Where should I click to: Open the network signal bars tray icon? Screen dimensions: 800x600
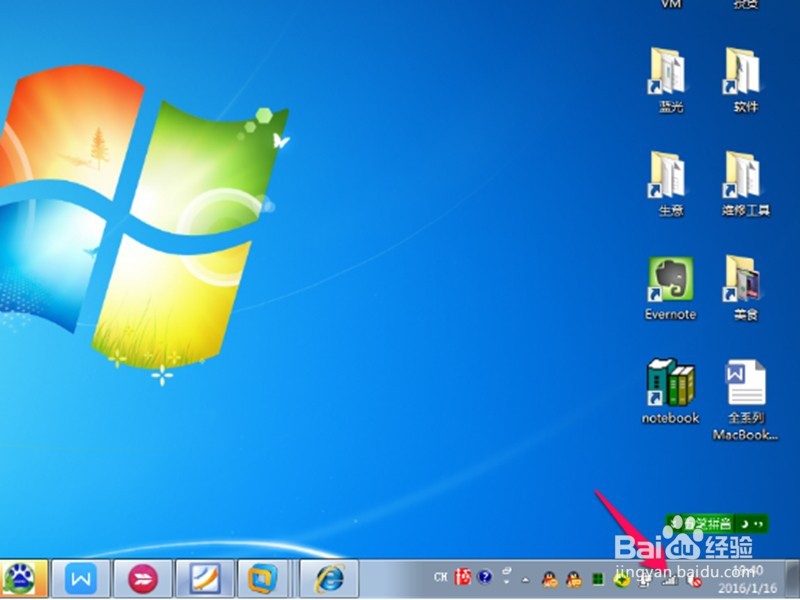670,580
